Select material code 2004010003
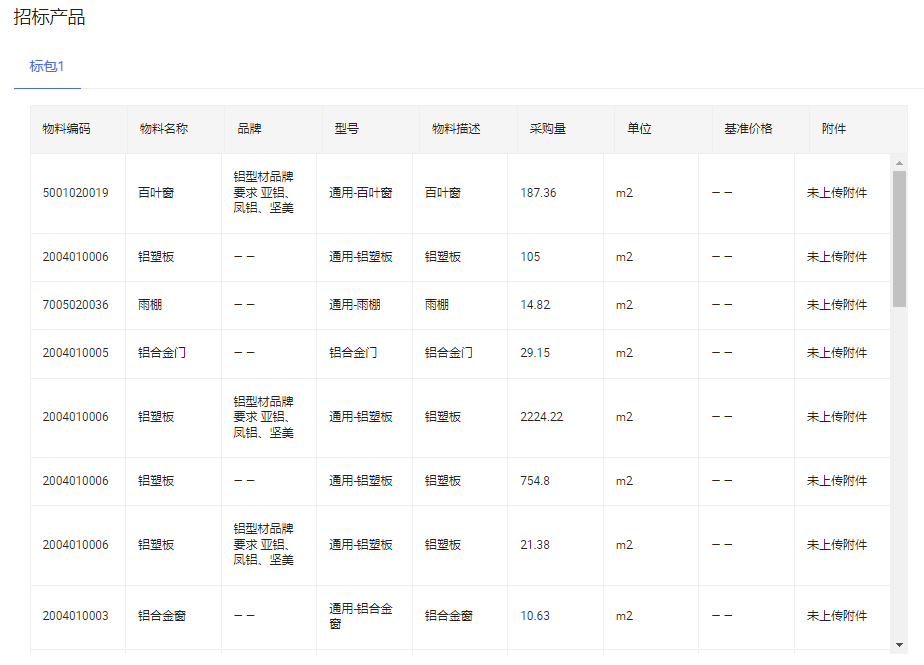 [x=75, y=615]
